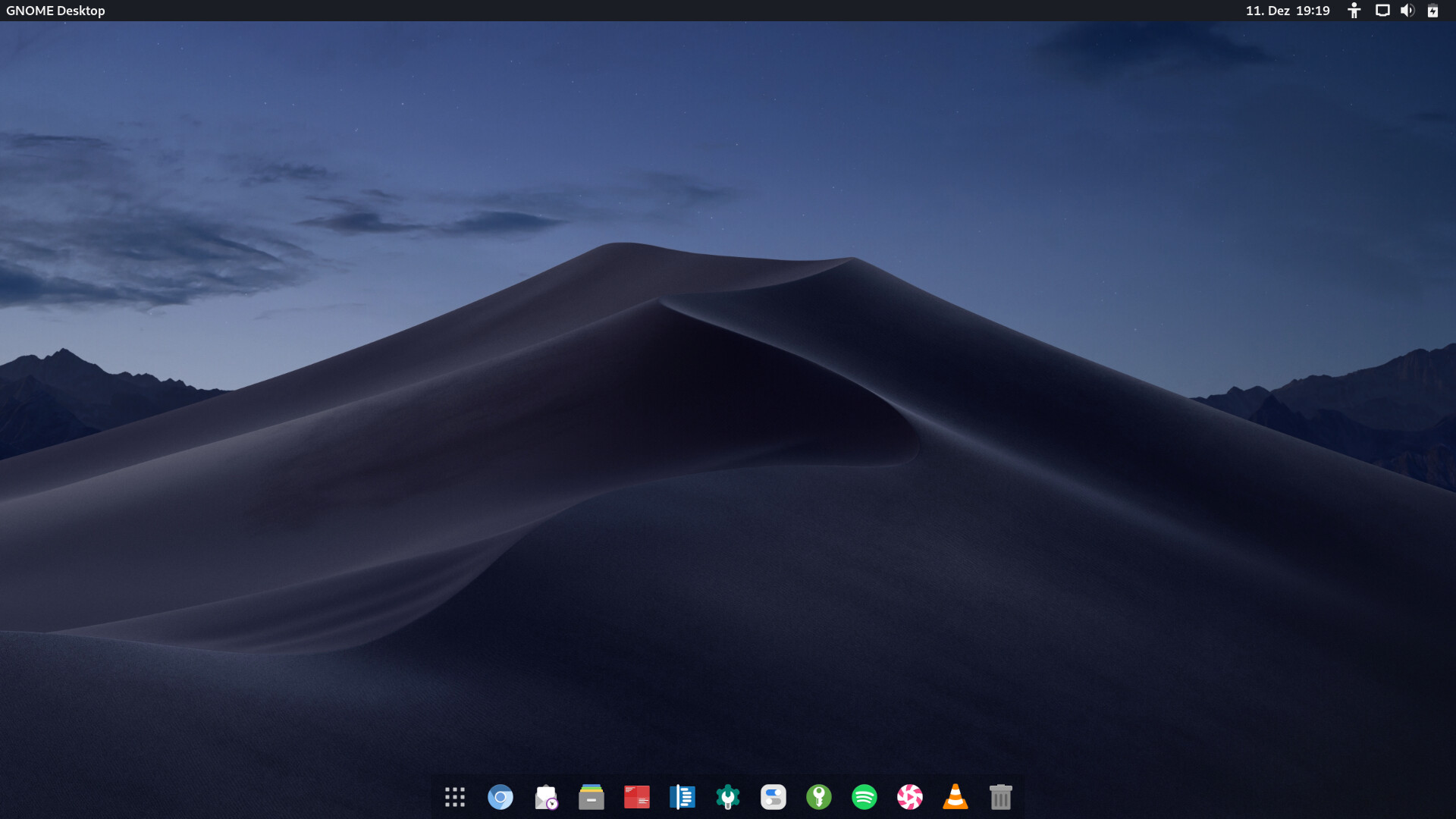Open the Files manager drawer icon
This screenshot has height=819, width=1456.
[x=591, y=797]
